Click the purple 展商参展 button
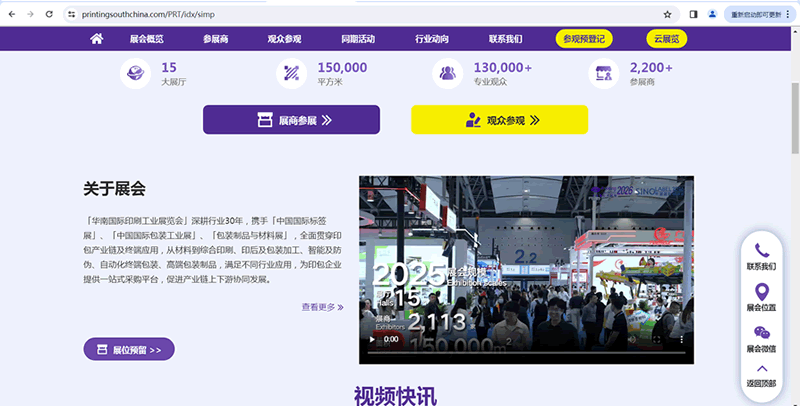Screen dimensions: 800x406 [x=291, y=120]
